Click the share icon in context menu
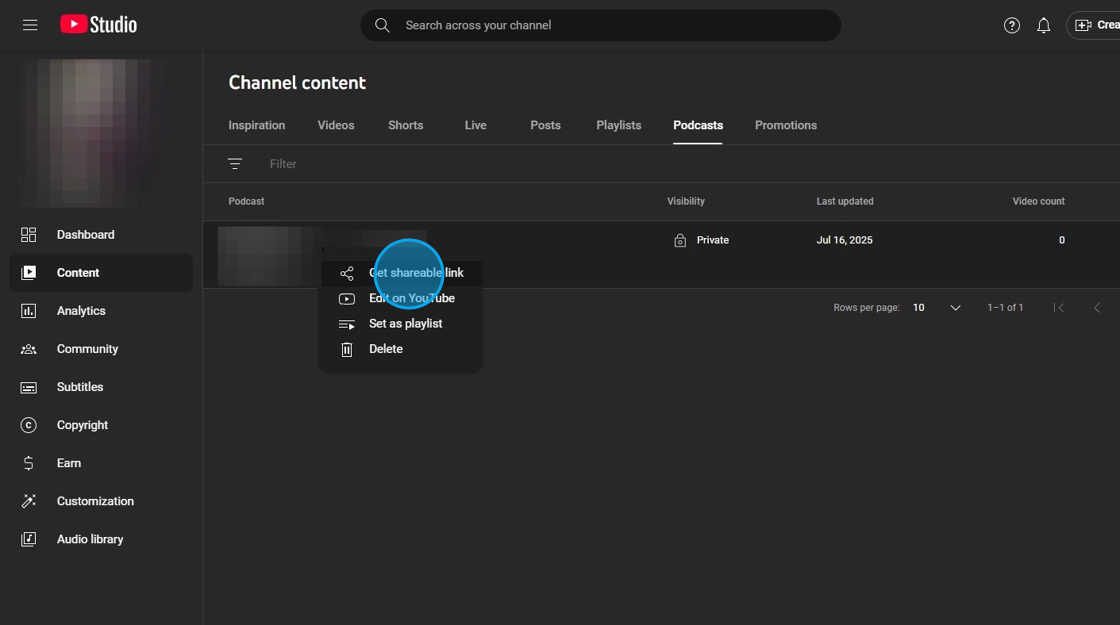This screenshot has width=1120, height=625. click(x=346, y=273)
